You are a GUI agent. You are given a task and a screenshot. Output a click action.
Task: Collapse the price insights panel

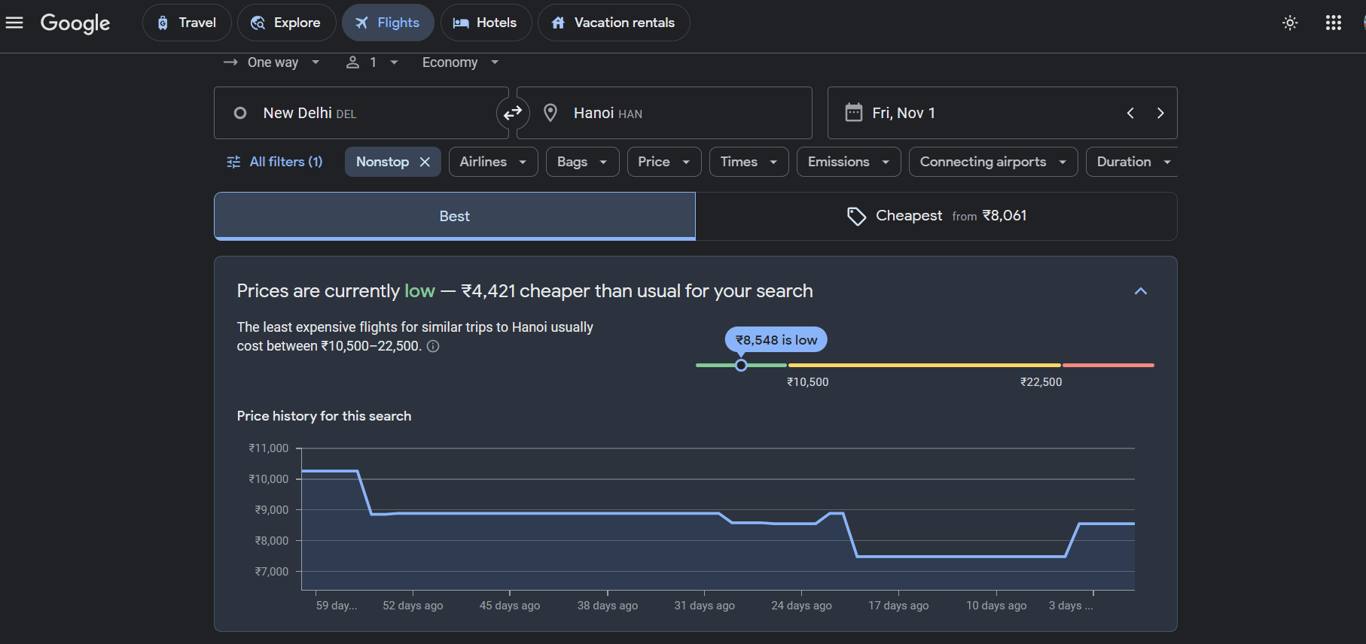(x=1140, y=291)
